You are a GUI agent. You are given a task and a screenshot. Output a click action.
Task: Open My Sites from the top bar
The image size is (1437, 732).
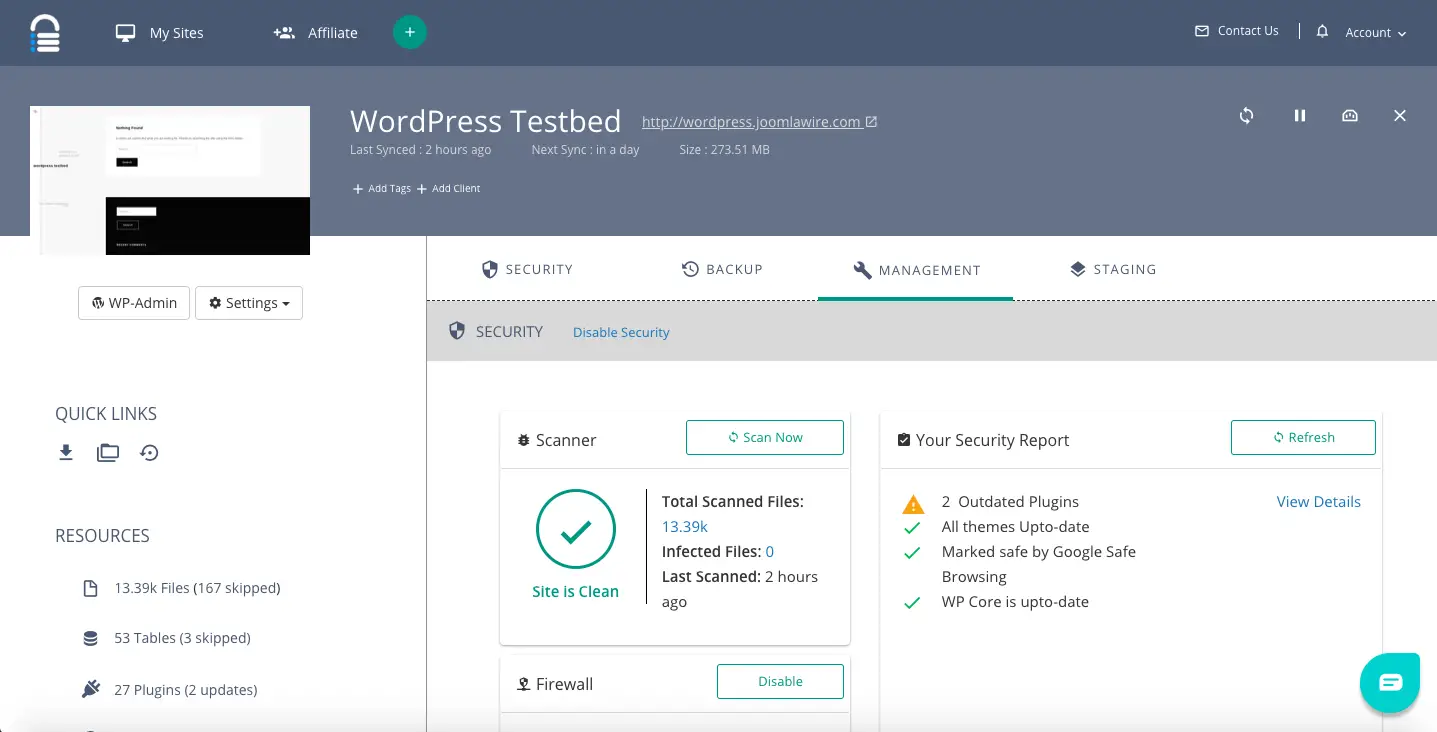pyautogui.click(x=160, y=33)
